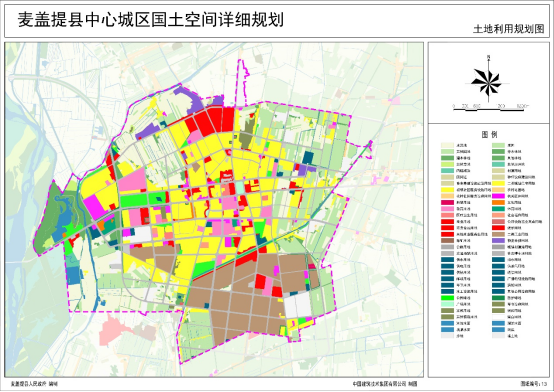Click the map title 麦盖提县中心城区国土空间详细规划
554x392 pixels.
pyautogui.click(x=151, y=20)
